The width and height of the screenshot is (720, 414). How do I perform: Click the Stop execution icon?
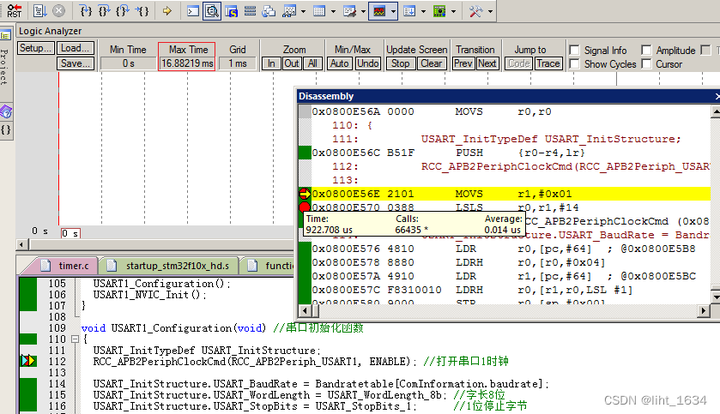point(58,10)
